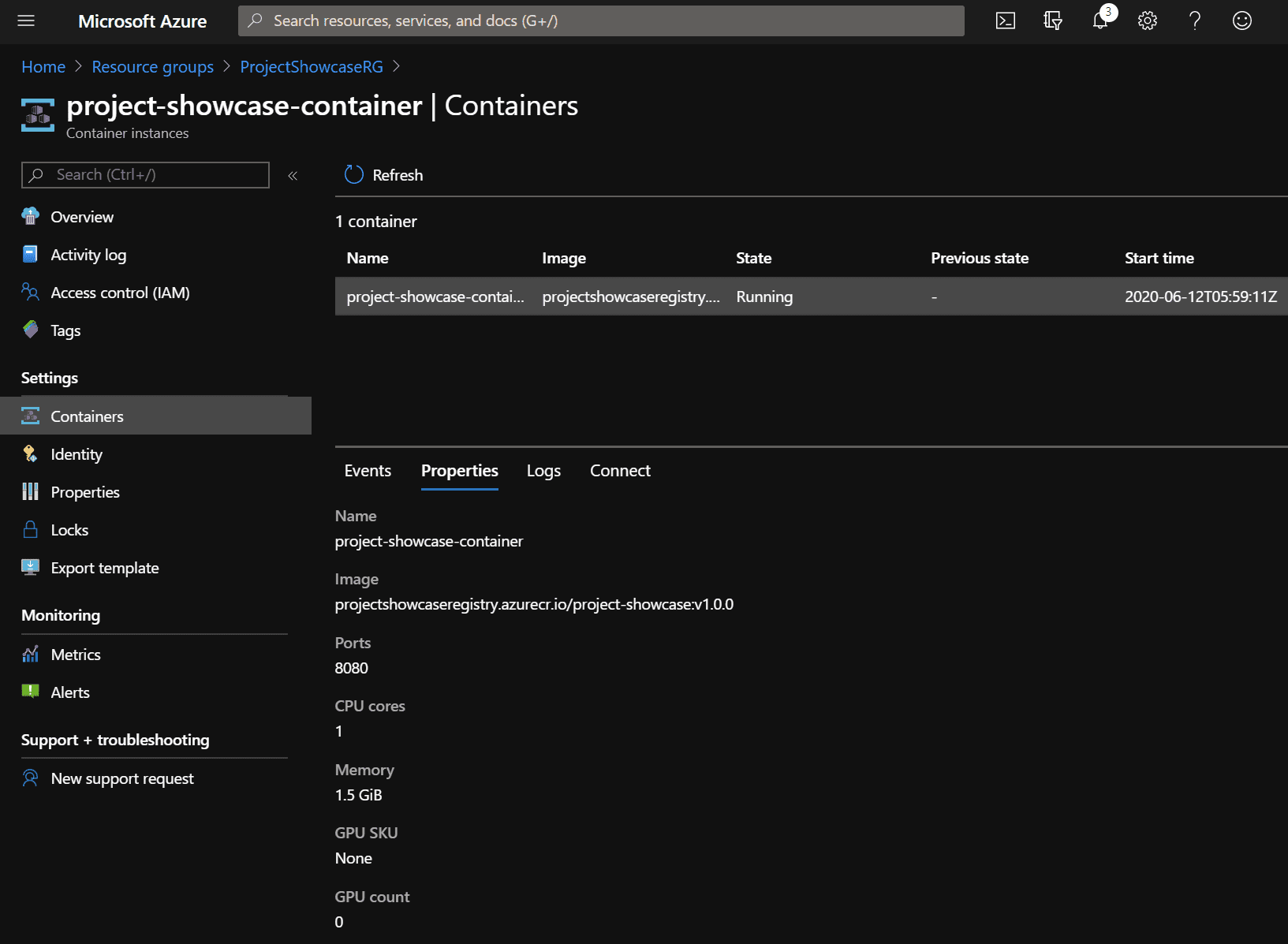Open ProjectShowcaseRG breadcrumb link
Viewport: 1288px width, 944px height.
(312, 67)
